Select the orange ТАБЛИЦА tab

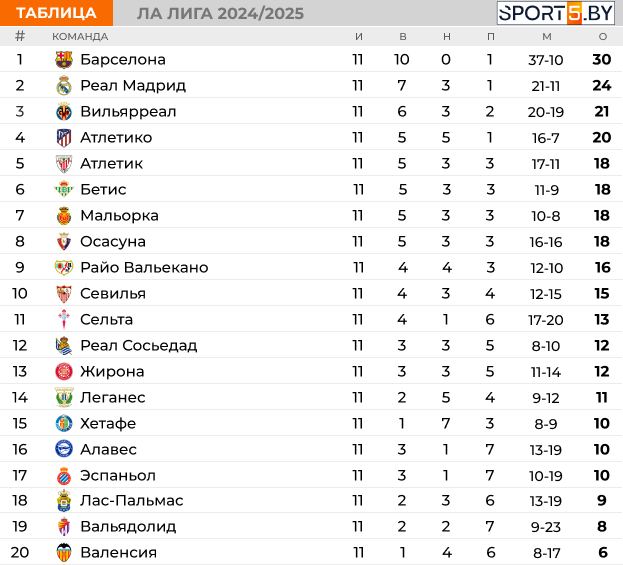57,13
